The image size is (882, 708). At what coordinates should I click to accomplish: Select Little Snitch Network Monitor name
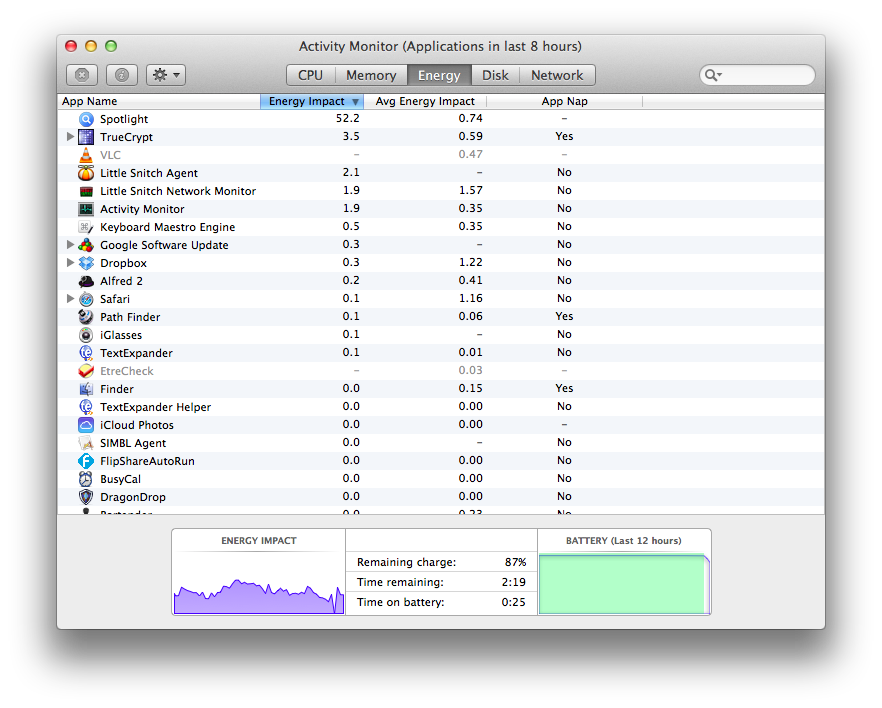click(x=178, y=191)
